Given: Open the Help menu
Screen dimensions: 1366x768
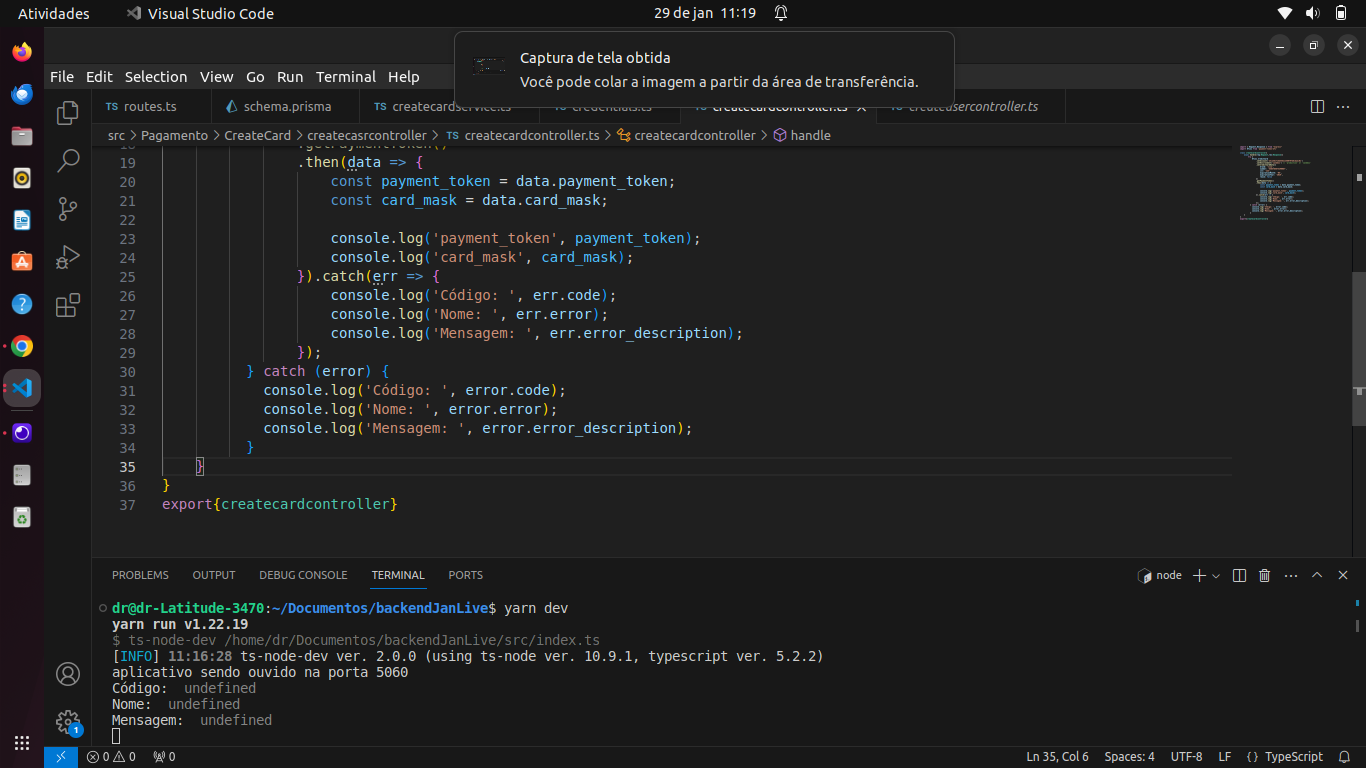Looking at the screenshot, I should (x=404, y=77).
